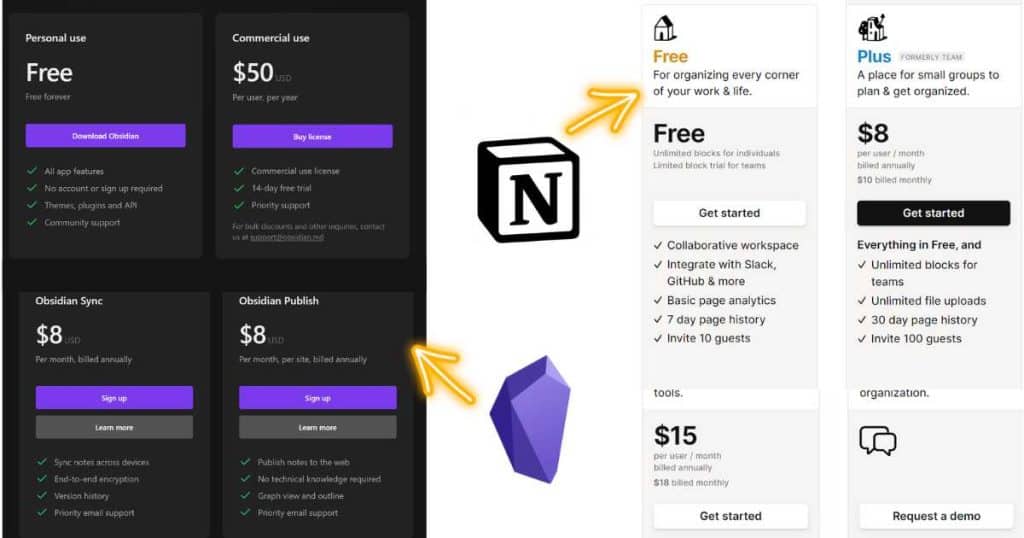Click Sign up under Obsidian Publish

click(x=317, y=398)
